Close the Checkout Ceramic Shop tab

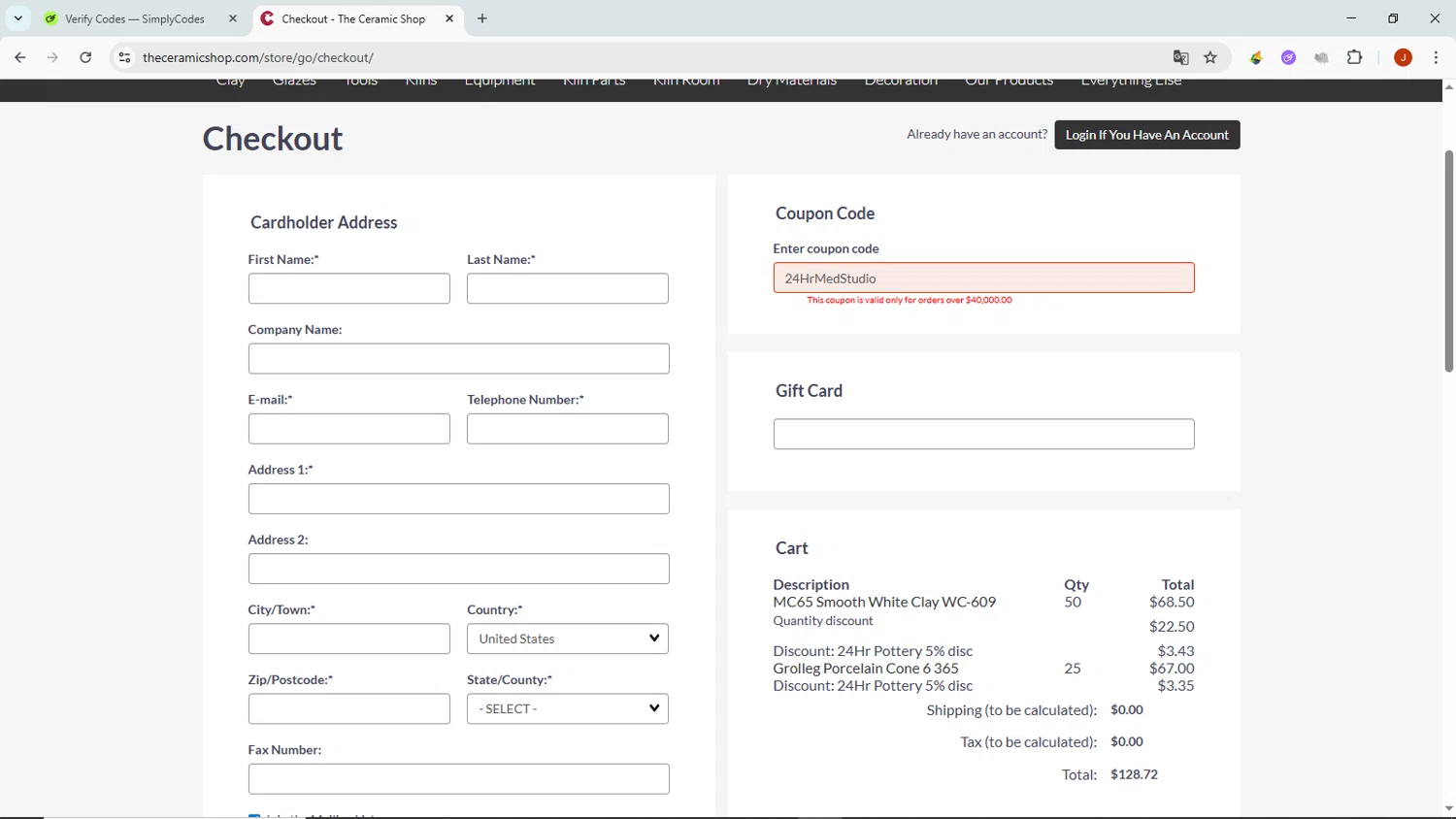click(449, 18)
